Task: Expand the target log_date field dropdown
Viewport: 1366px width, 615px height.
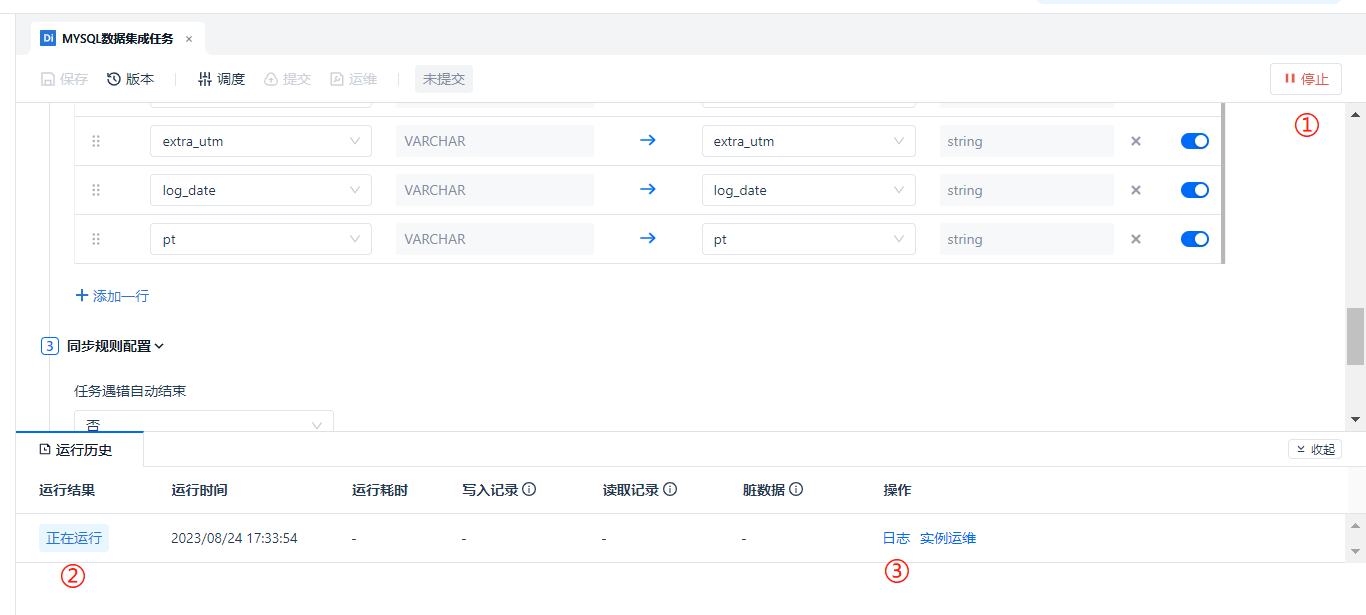Action: point(808,190)
